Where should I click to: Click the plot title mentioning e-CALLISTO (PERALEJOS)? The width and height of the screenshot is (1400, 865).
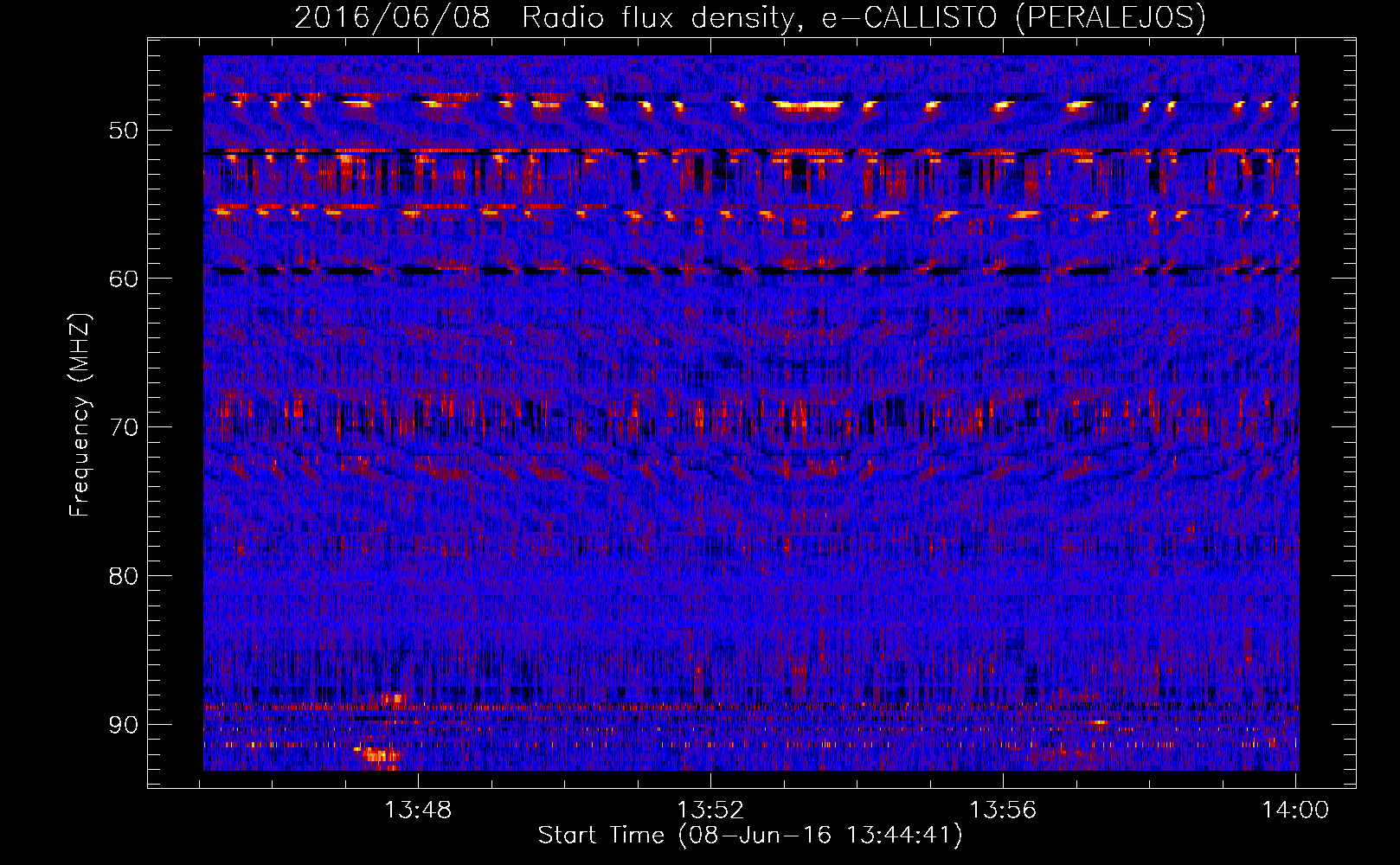[x=749, y=17]
